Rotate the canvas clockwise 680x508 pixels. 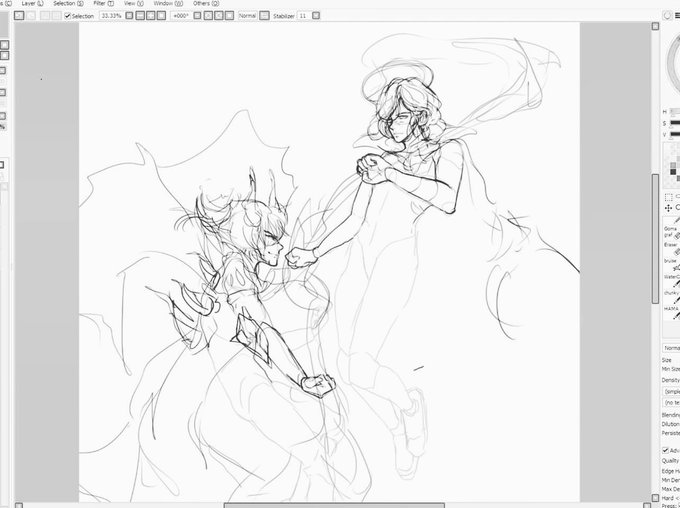[219, 16]
